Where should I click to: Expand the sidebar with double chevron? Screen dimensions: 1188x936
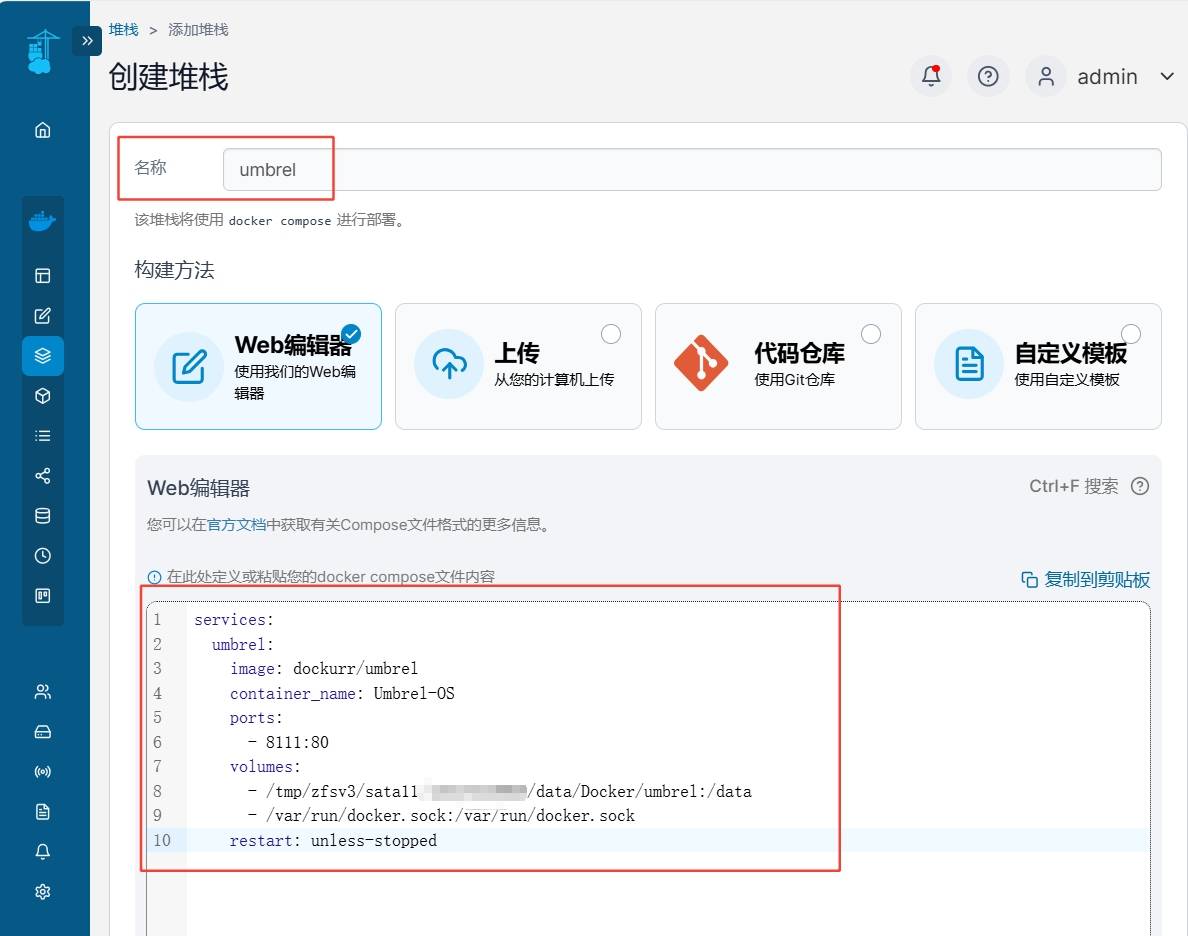(x=87, y=41)
